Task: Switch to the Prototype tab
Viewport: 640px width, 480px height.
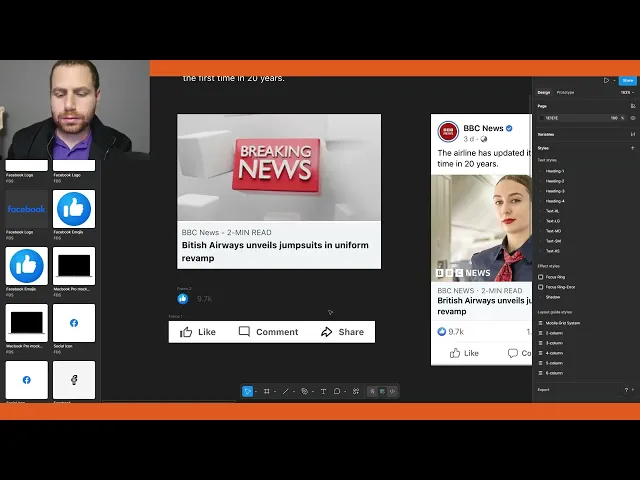Action: (x=565, y=93)
